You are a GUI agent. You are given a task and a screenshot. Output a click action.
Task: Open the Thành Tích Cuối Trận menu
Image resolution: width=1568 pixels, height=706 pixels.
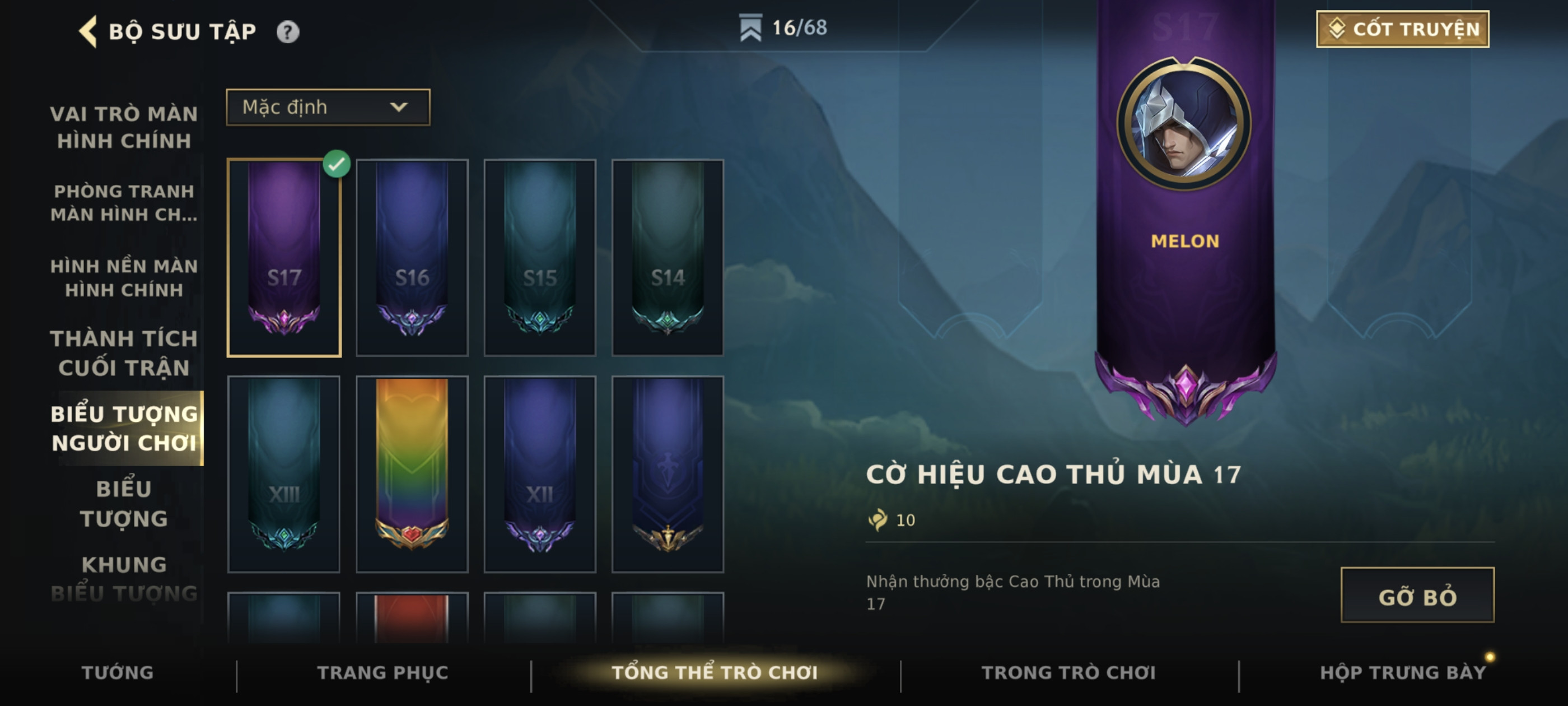[x=124, y=352]
